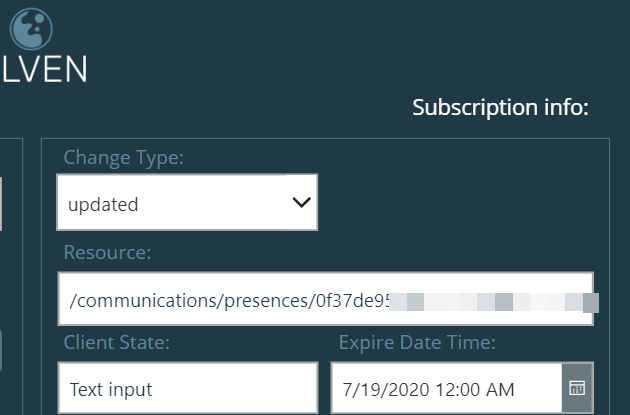Click into the Client State text box
This screenshot has height=415, width=630.
click(188, 388)
